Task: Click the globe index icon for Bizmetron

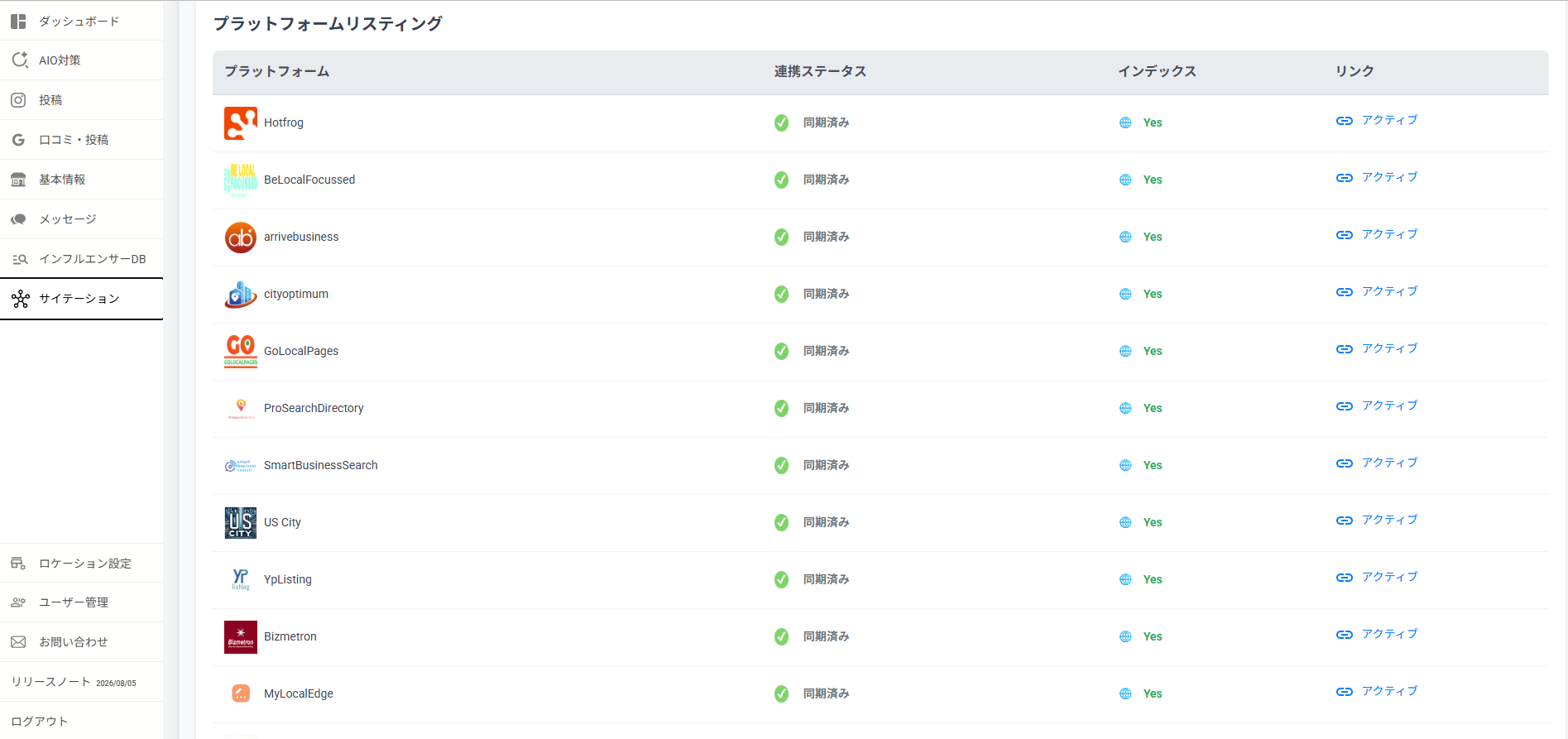Action: click(1125, 637)
